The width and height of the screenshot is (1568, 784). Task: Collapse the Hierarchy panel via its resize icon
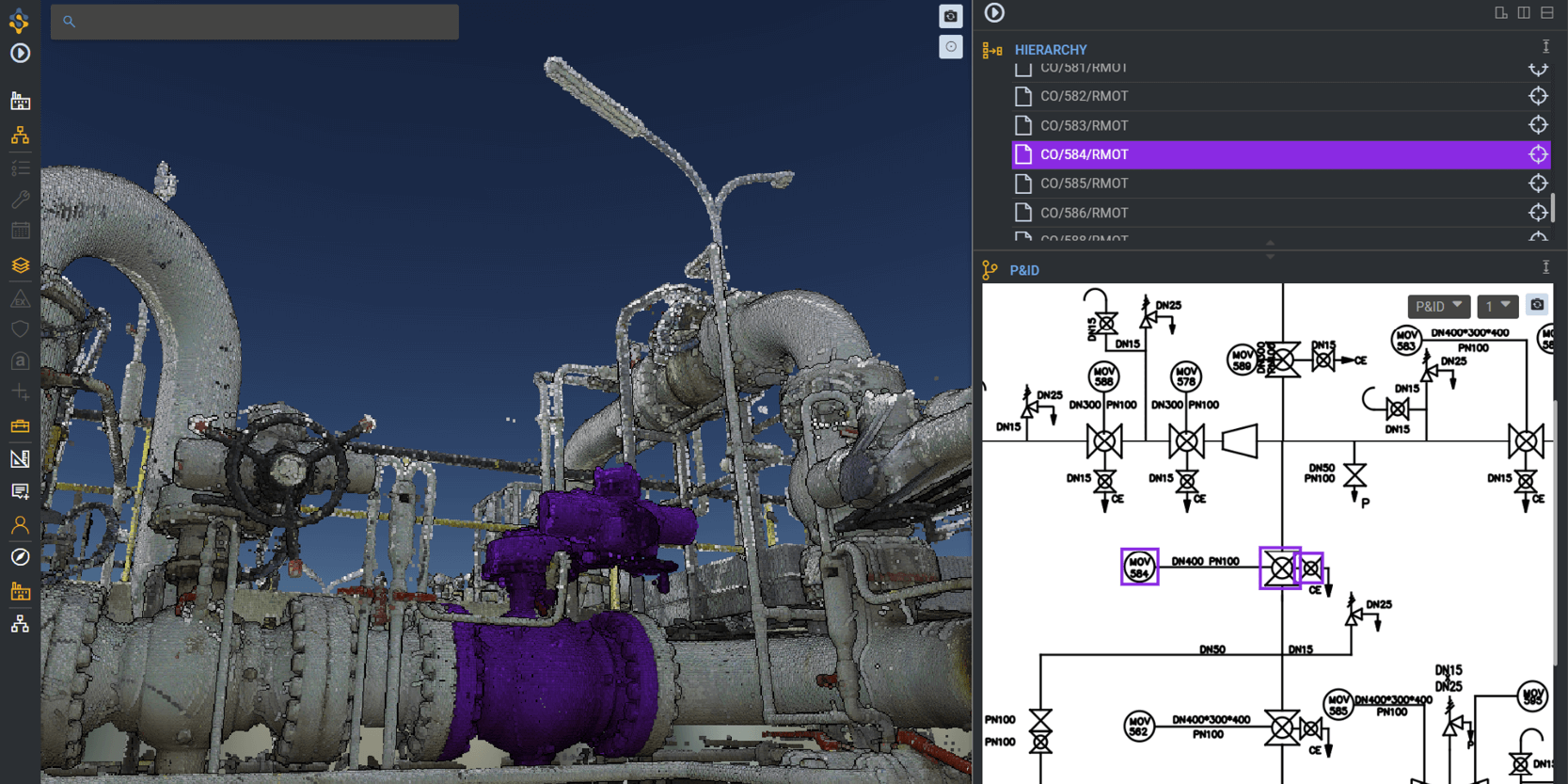pos(1545,47)
